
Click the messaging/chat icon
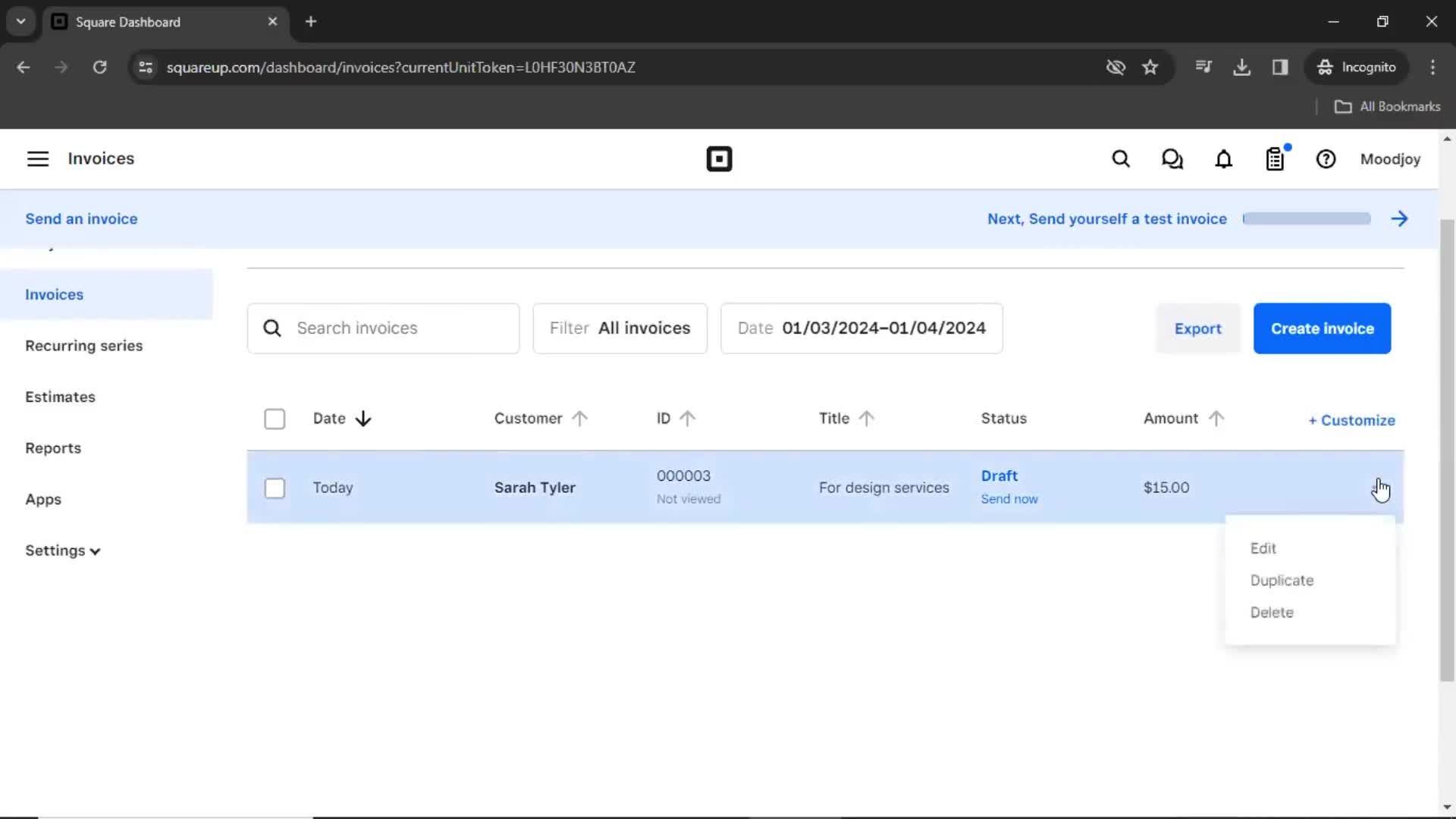click(1172, 159)
